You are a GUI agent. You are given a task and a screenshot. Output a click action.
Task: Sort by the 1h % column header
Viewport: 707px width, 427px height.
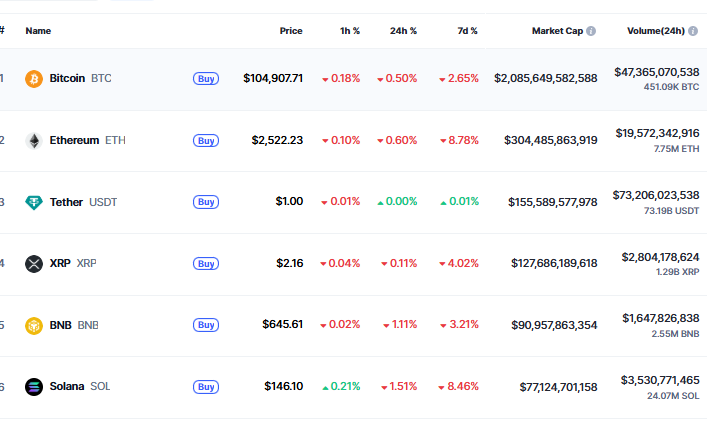(x=350, y=31)
